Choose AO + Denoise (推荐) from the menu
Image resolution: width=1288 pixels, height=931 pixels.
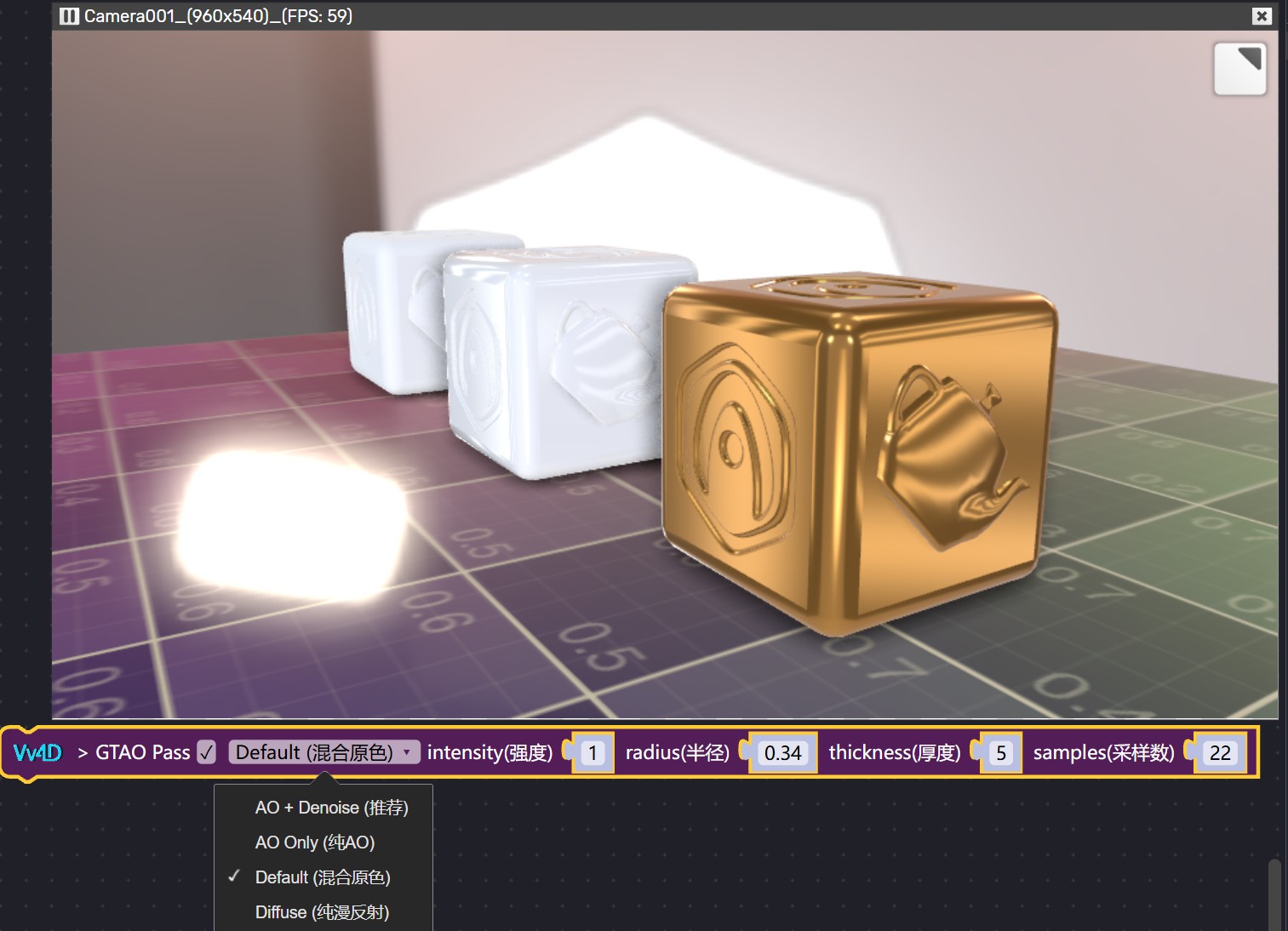click(331, 808)
